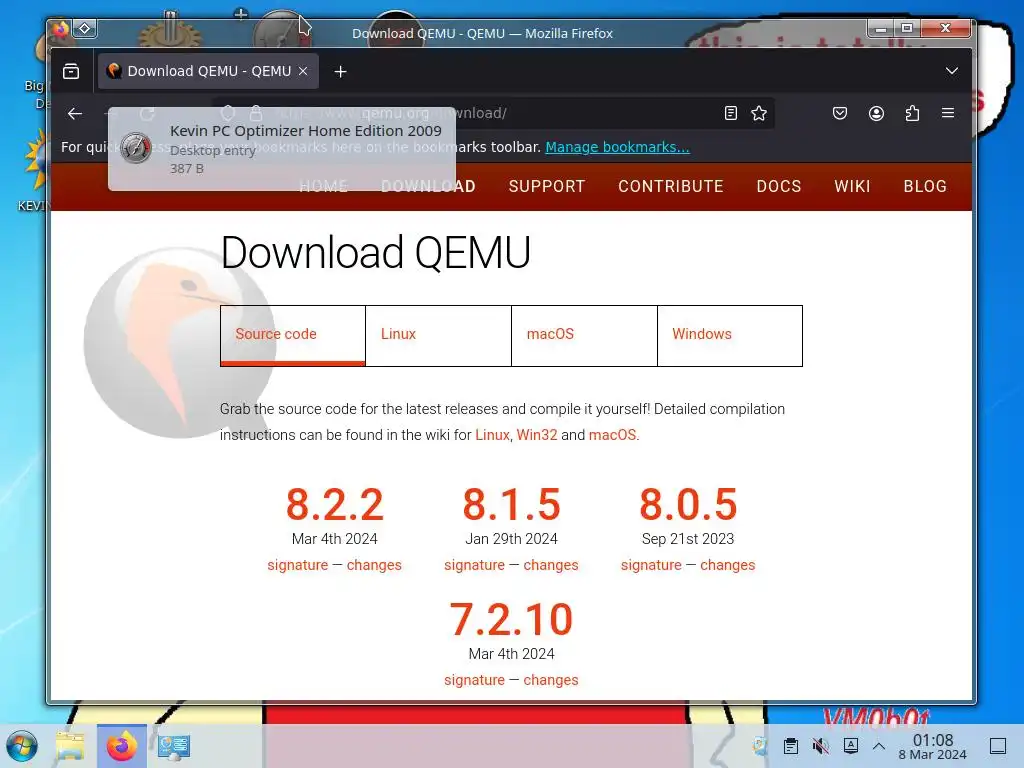This screenshot has width=1024, height=768.
Task: Open Firefox View from tab bar
Action: pyautogui.click(x=71, y=71)
